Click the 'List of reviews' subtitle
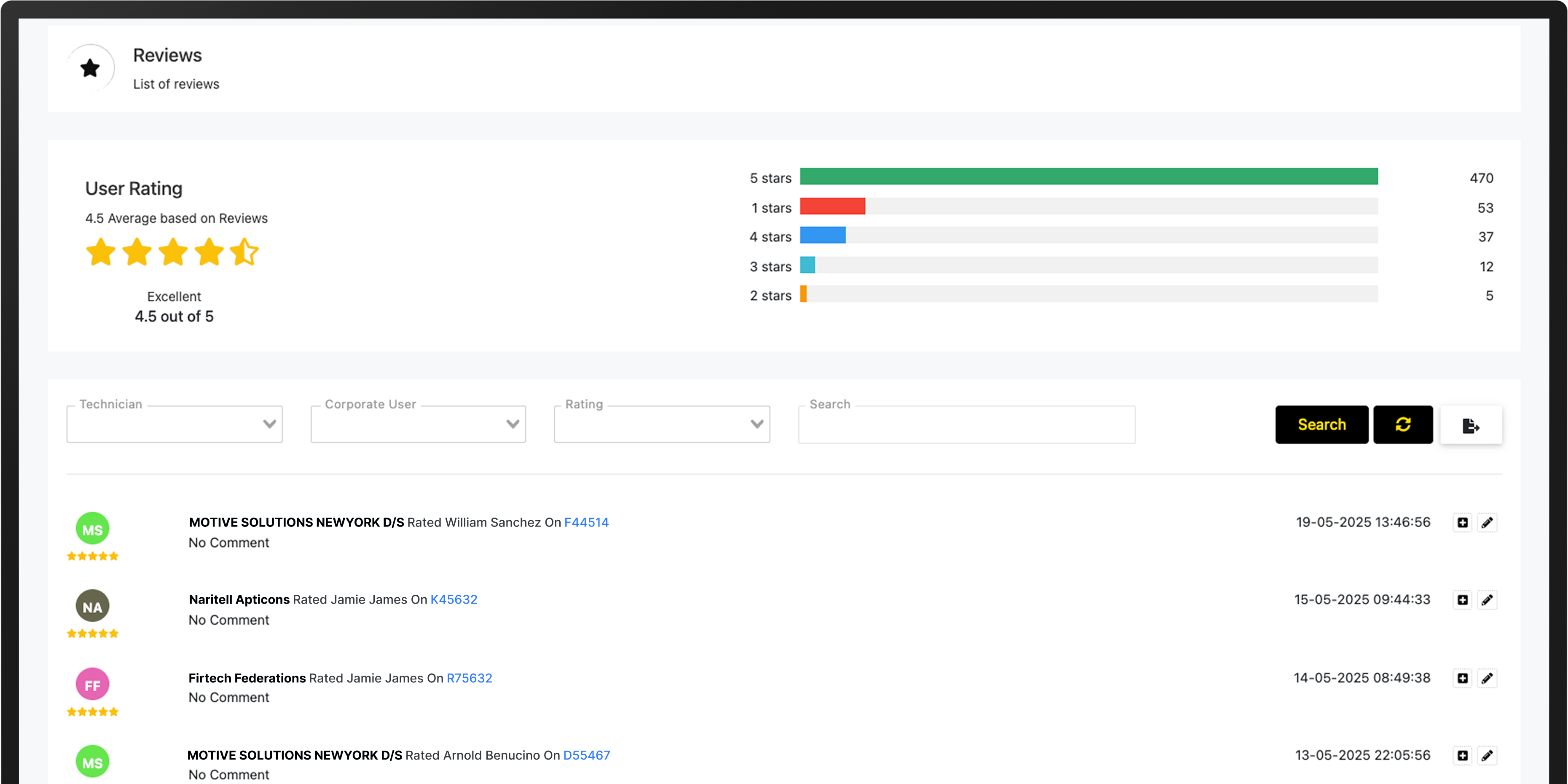Screen dimensions: 1568x784 click(176, 84)
